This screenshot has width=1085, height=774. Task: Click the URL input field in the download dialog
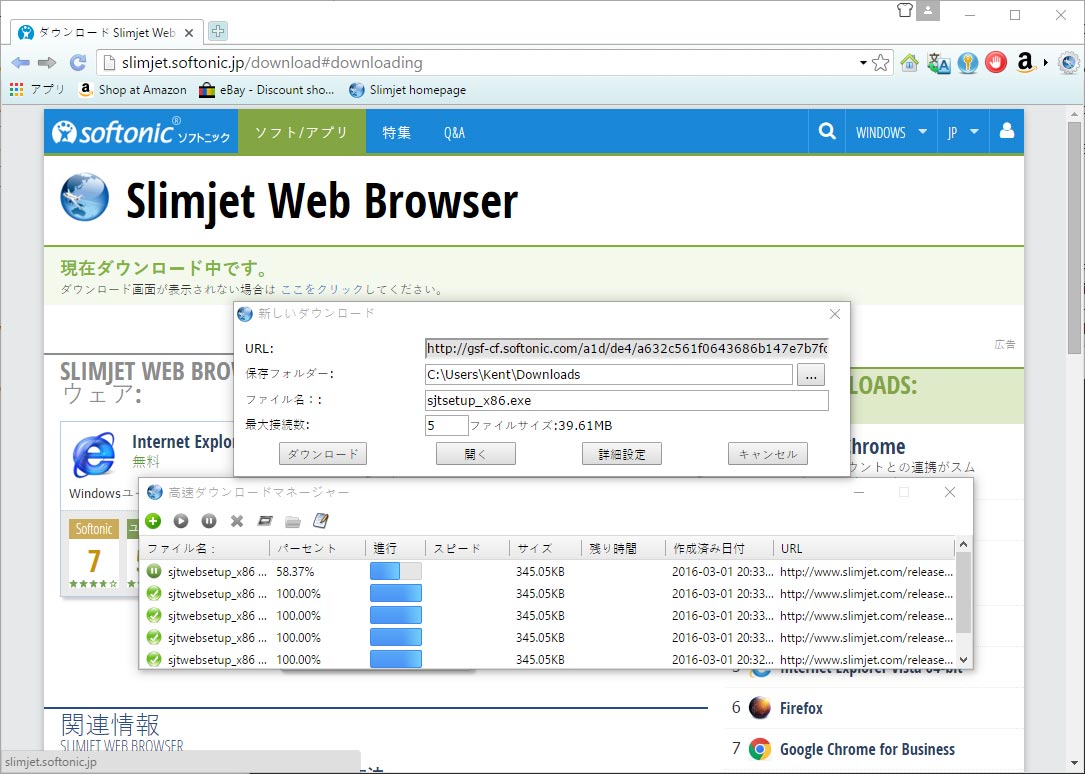tap(626, 349)
